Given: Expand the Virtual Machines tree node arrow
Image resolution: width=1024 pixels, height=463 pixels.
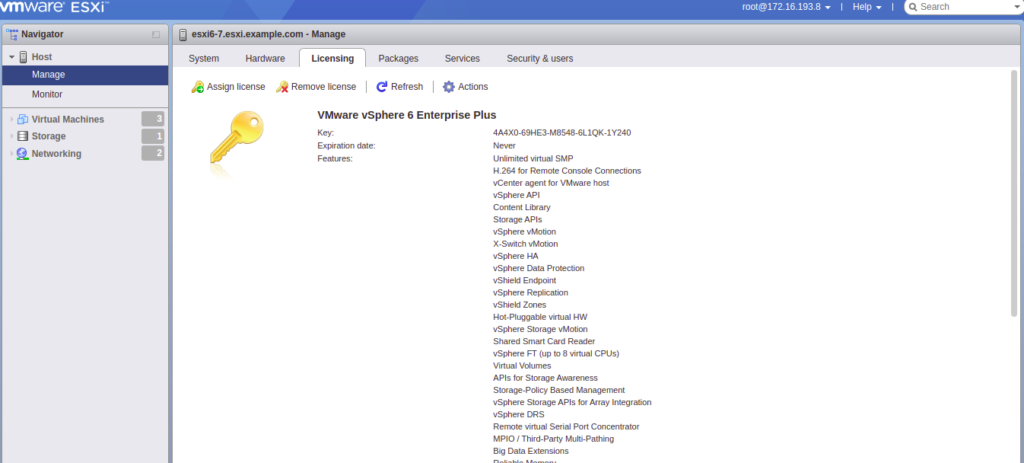Looking at the screenshot, I should click(x=12, y=120).
